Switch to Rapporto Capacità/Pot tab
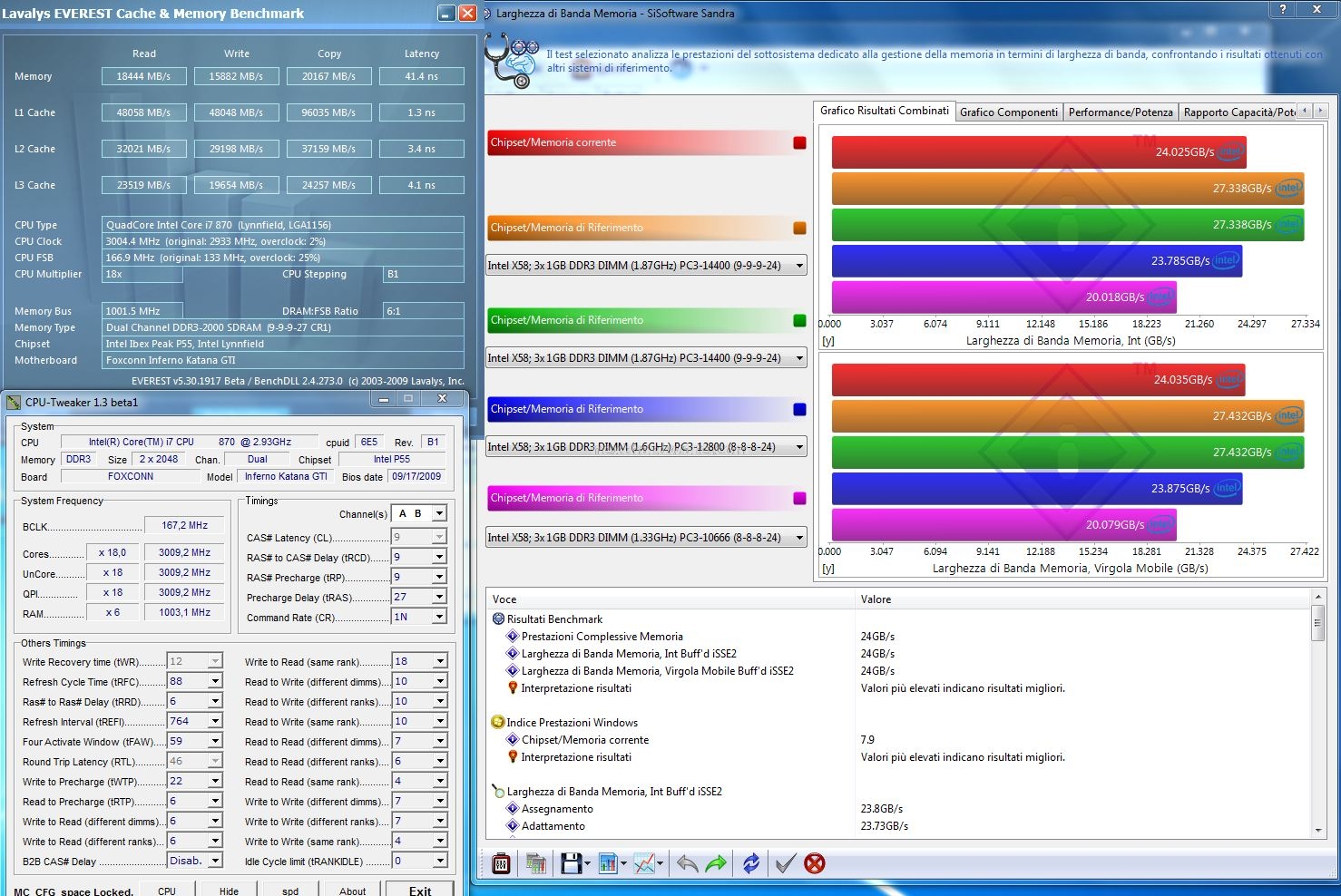The width and height of the screenshot is (1341, 896). tap(1238, 112)
